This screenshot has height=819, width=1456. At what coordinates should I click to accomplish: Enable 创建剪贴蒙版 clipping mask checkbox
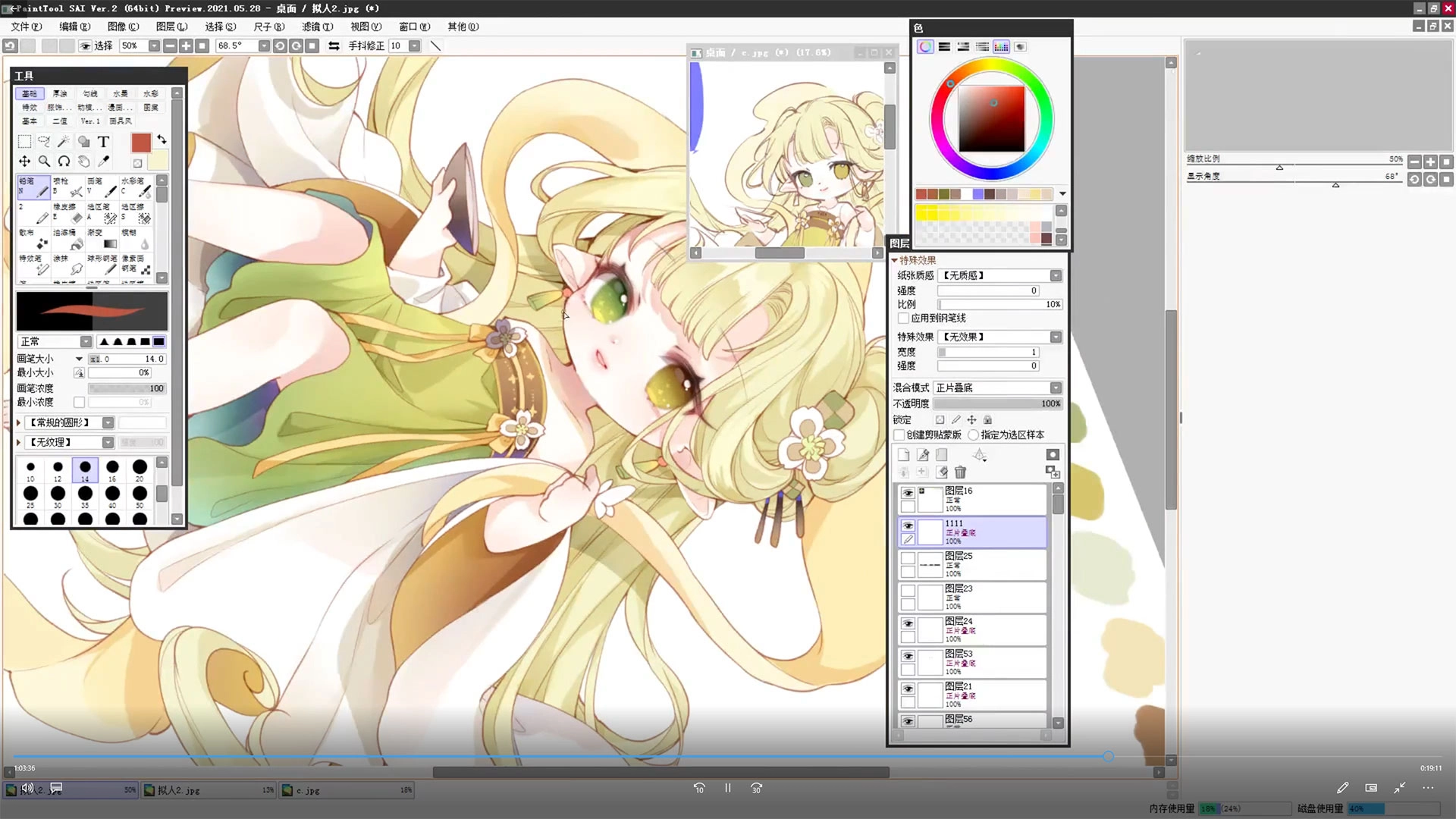(899, 435)
